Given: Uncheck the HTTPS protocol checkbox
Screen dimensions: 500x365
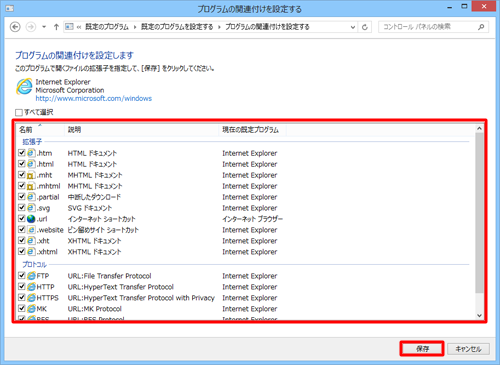Looking at the screenshot, I should (22, 297).
